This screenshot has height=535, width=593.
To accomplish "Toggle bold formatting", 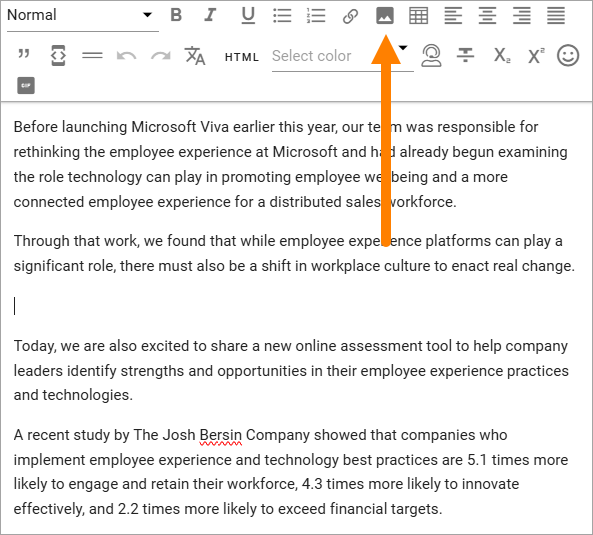I will (176, 15).
